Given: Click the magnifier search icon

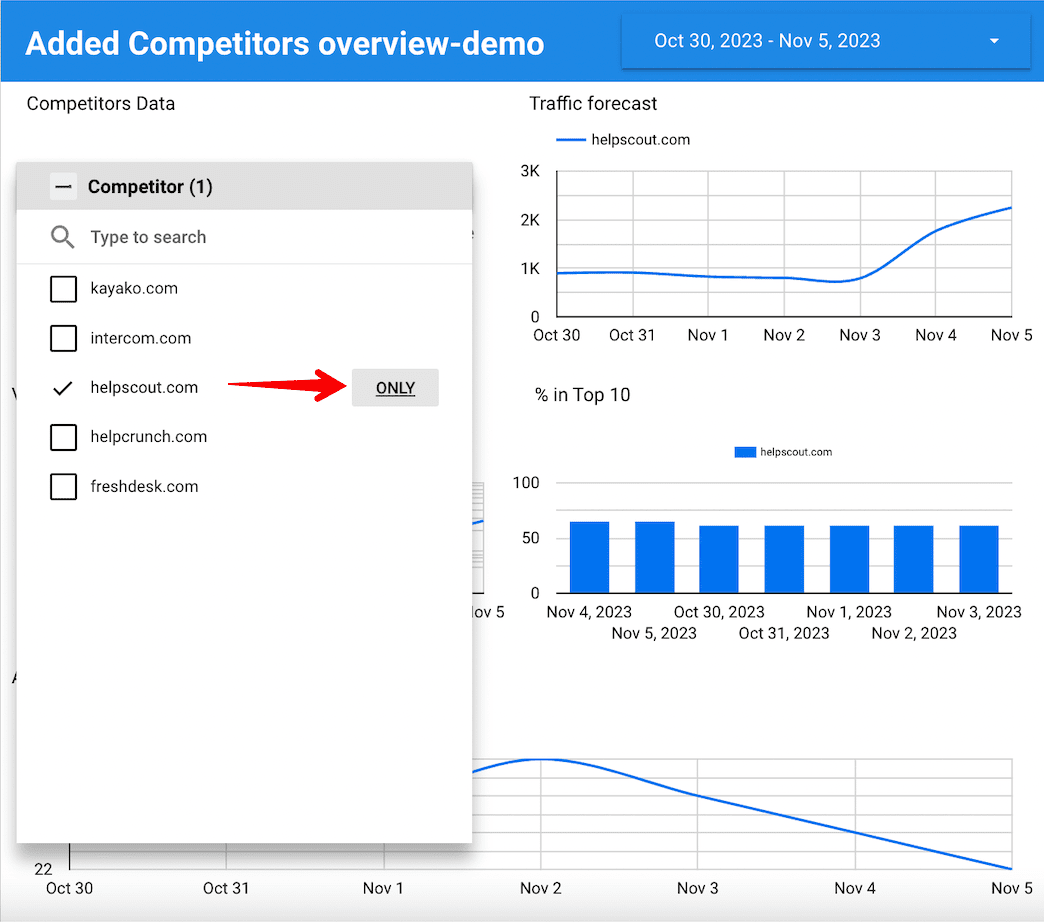Looking at the screenshot, I should 63,237.
